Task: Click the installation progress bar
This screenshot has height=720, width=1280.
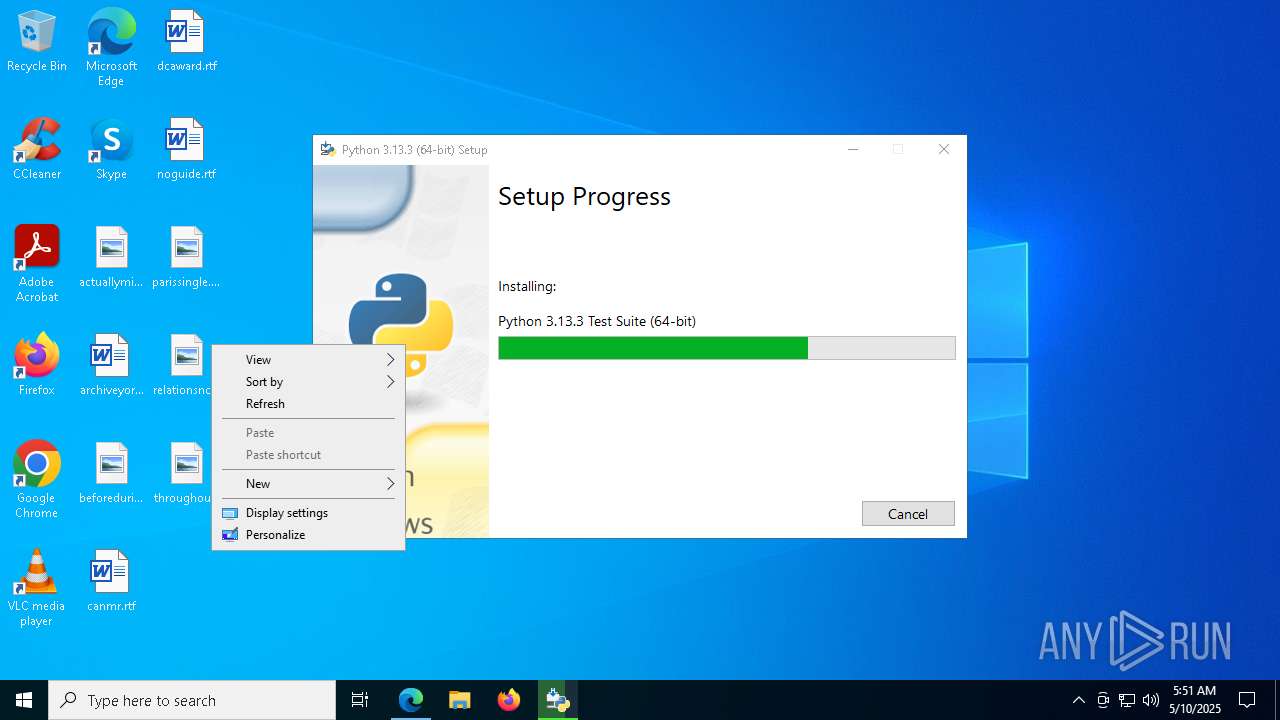Action: click(x=727, y=348)
